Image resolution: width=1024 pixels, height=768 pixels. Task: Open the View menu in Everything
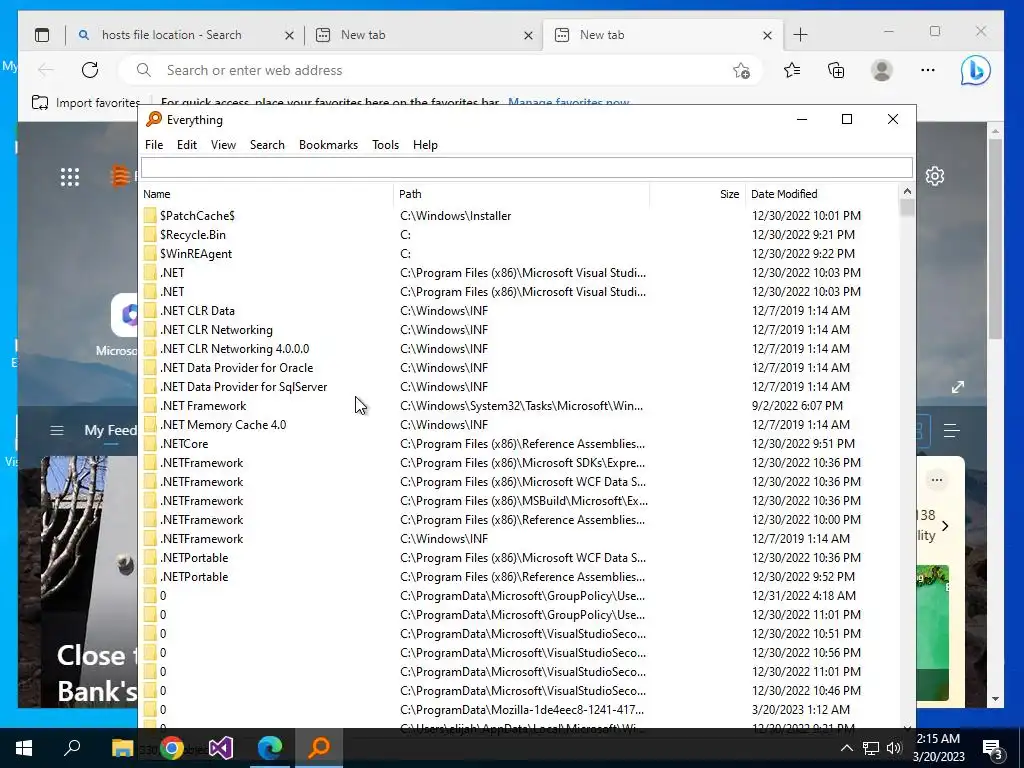pyautogui.click(x=223, y=145)
